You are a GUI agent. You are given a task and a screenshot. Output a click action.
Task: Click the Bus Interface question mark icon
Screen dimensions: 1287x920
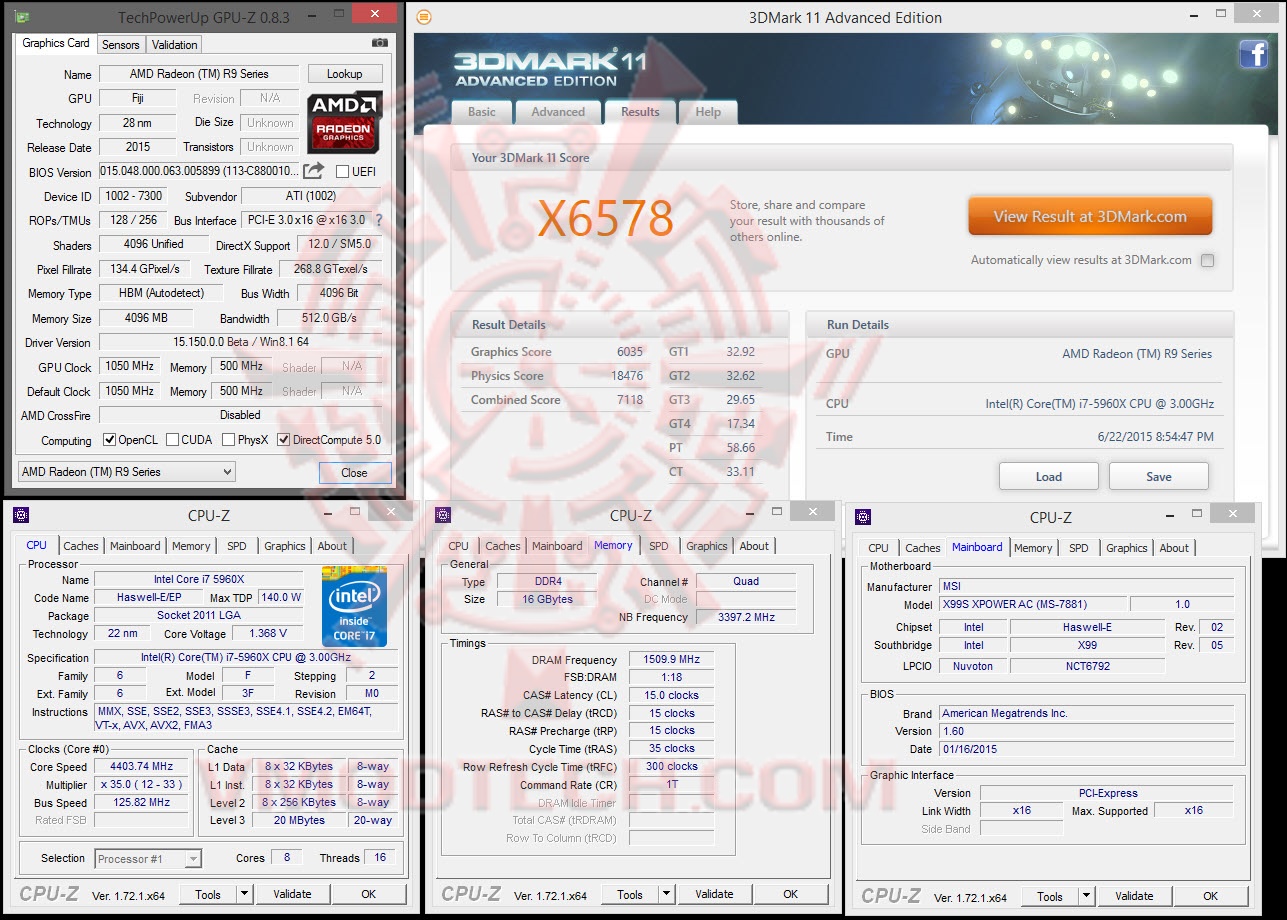378,220
